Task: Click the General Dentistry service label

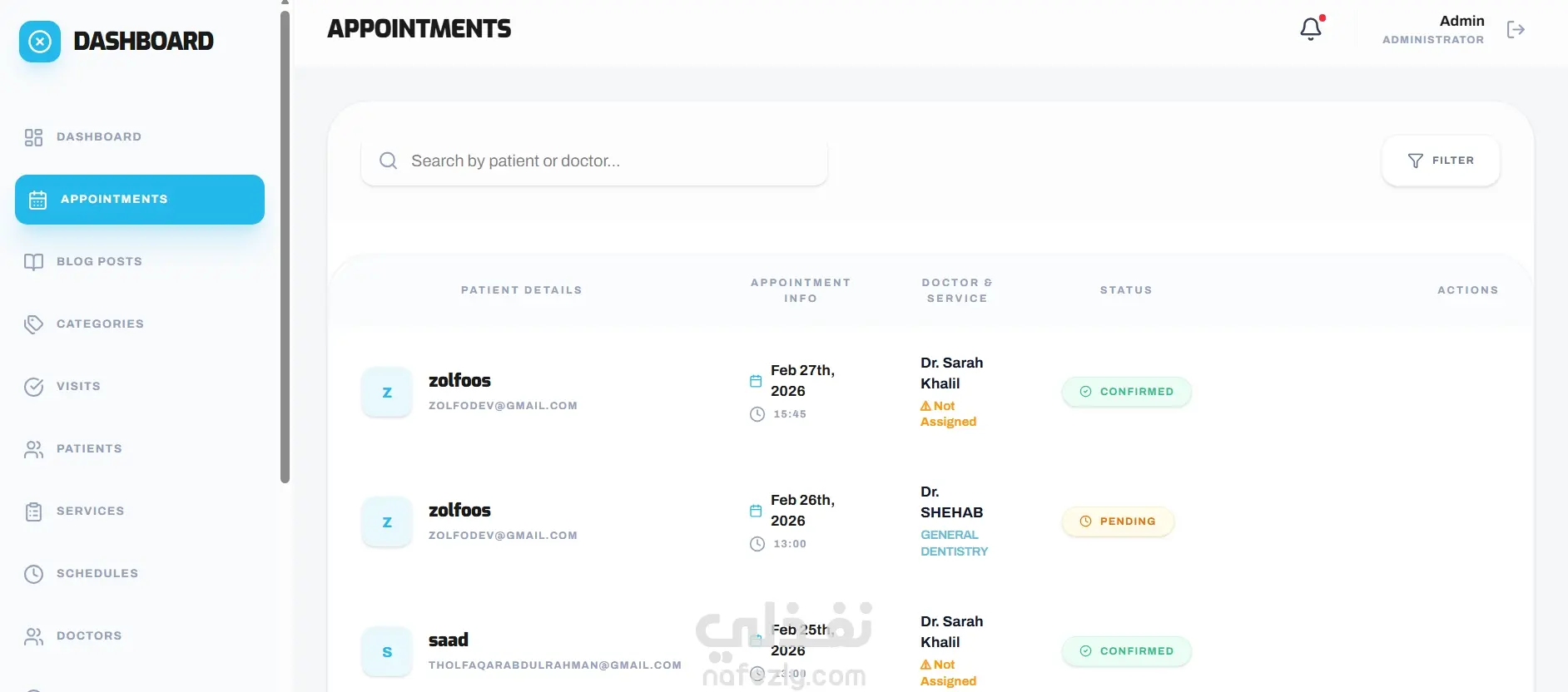Action: pos(955,543)
